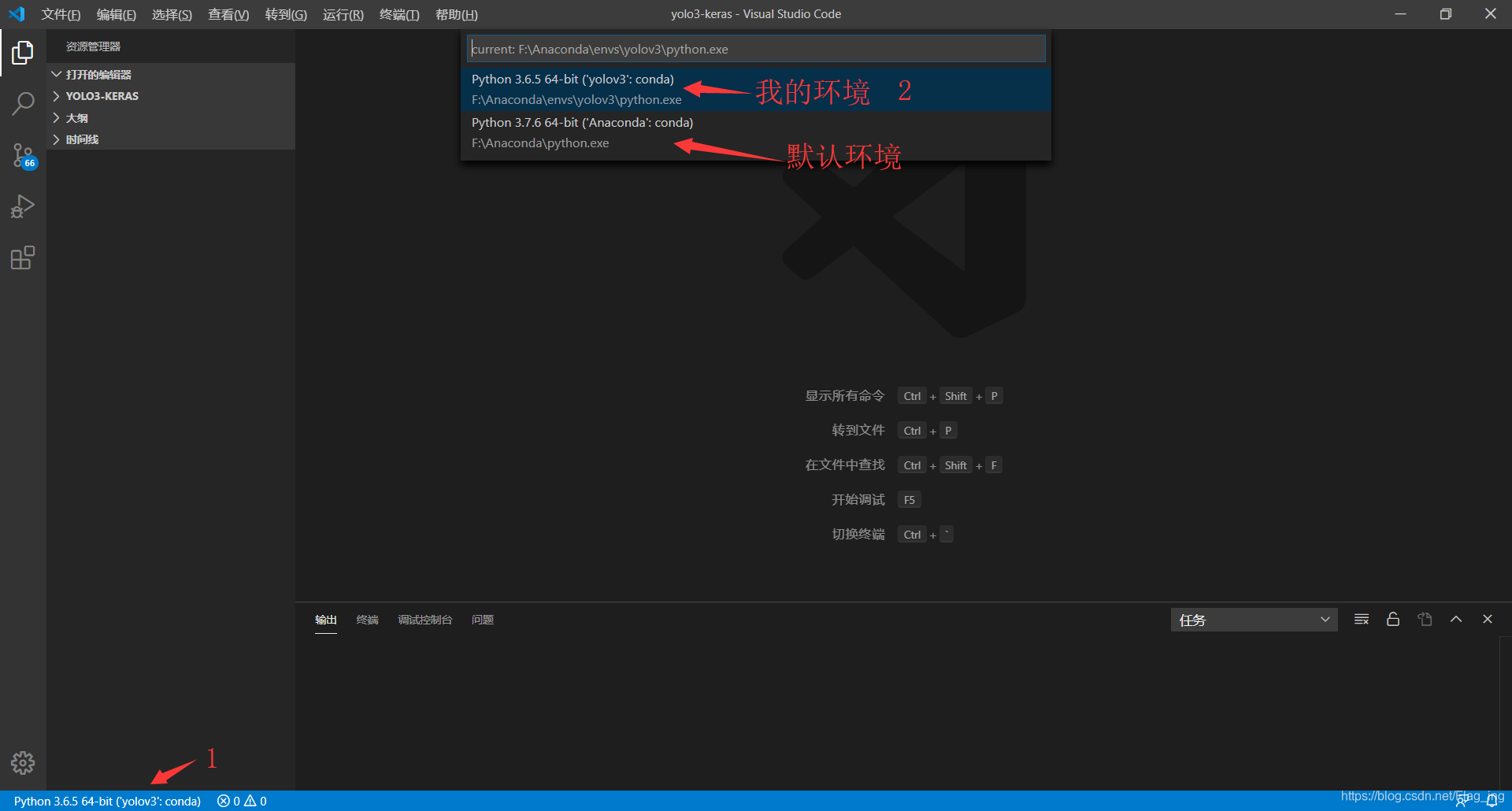1512x811 pixels.
Task: Click the 开始调试 shortcut hint
Action: (858, 500)
